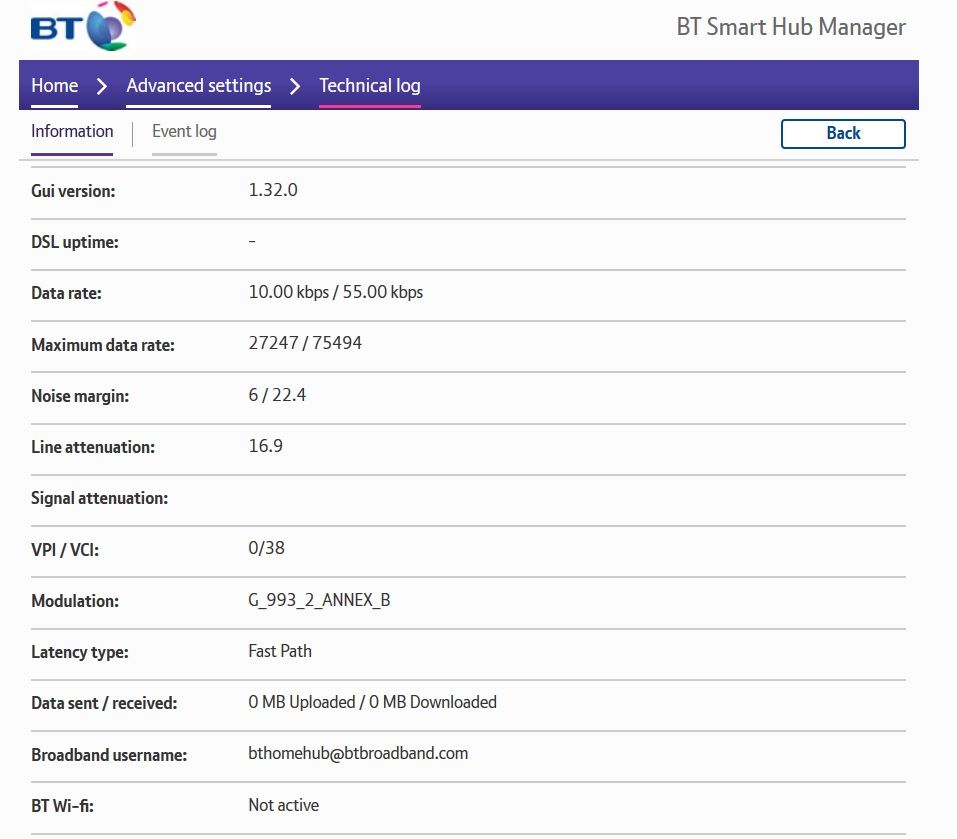The image size is (957, 839).
Task: Select maximum data rate 27247 / 75494
Action: click(305, 343)
